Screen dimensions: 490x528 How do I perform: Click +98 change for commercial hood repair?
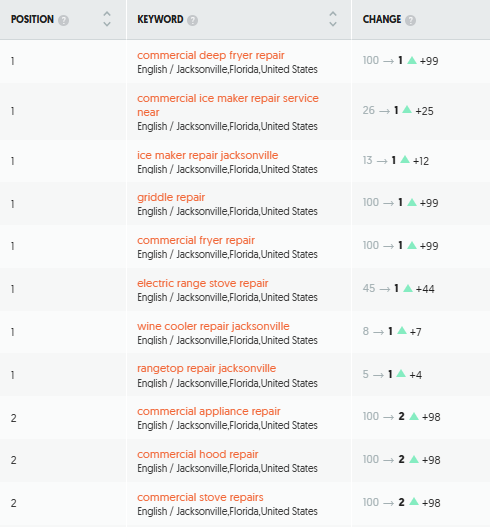tap(431, 460)
